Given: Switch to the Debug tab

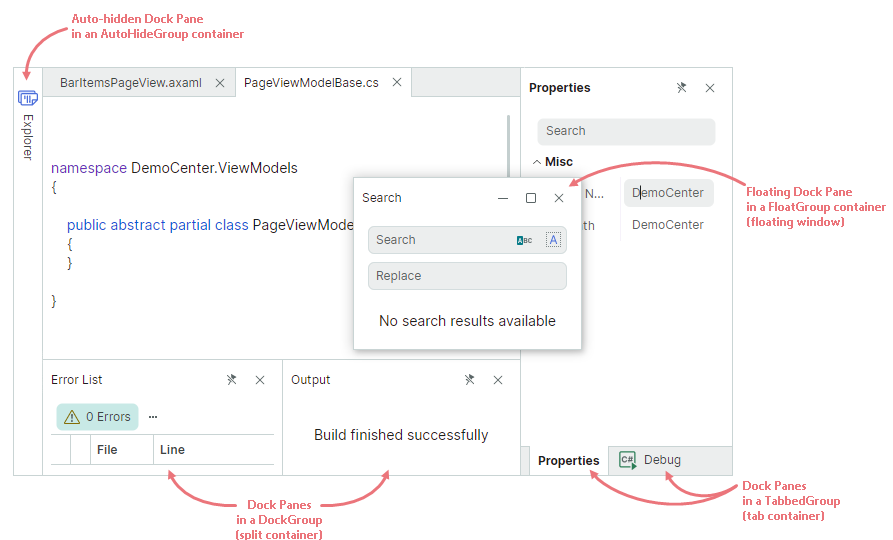Looking at the screenshot, I should (650, 460).
